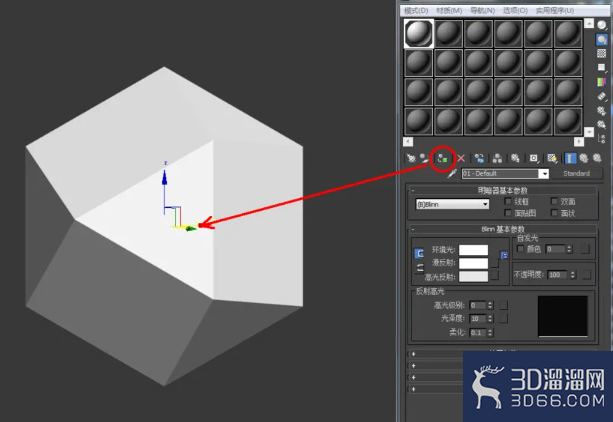Collapse the Blinn 基本参数 rollout
Viewport: 613px width, 422px height.
coord(502,229)
